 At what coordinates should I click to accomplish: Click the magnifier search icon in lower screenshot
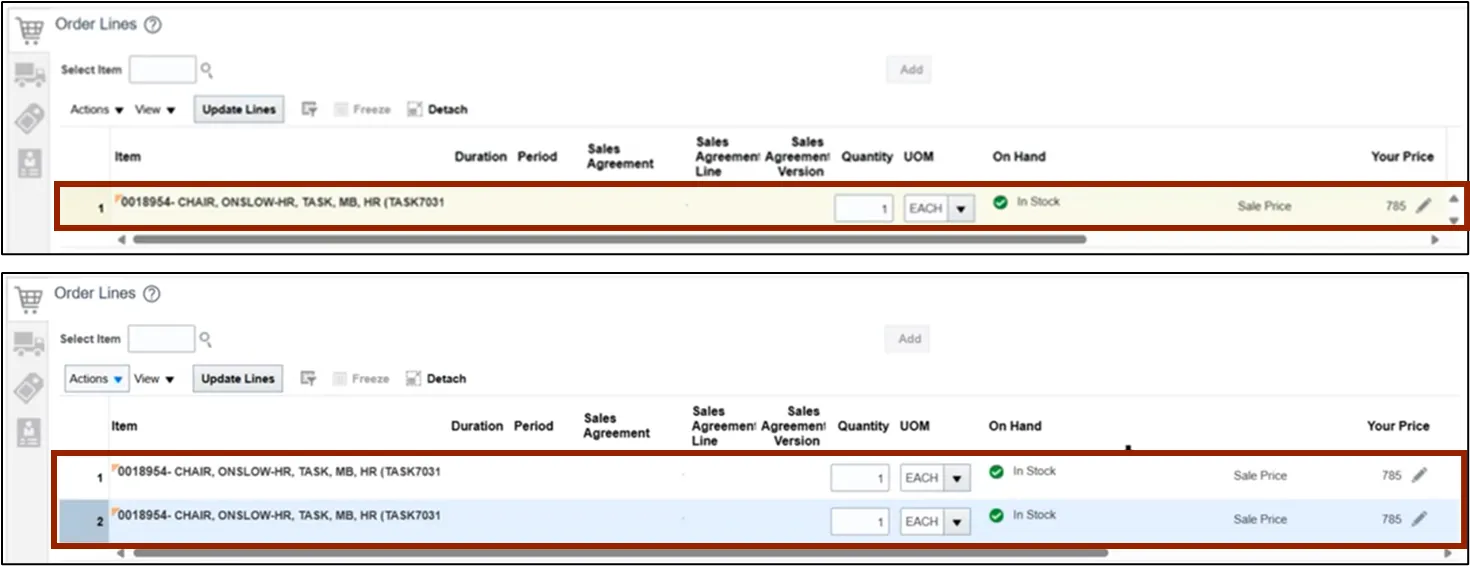coord(205,340)
